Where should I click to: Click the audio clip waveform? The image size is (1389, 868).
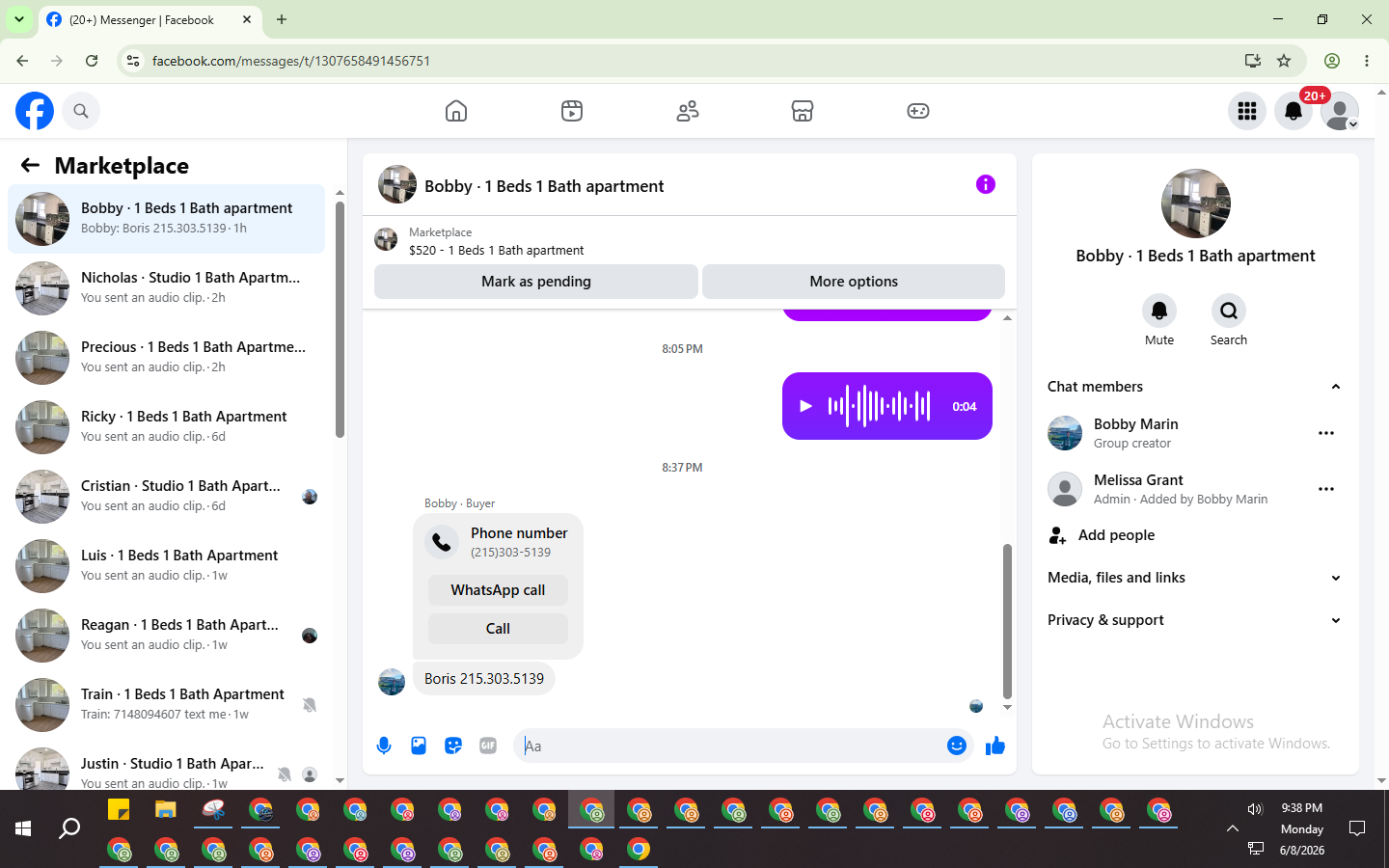tap(879, 406)
